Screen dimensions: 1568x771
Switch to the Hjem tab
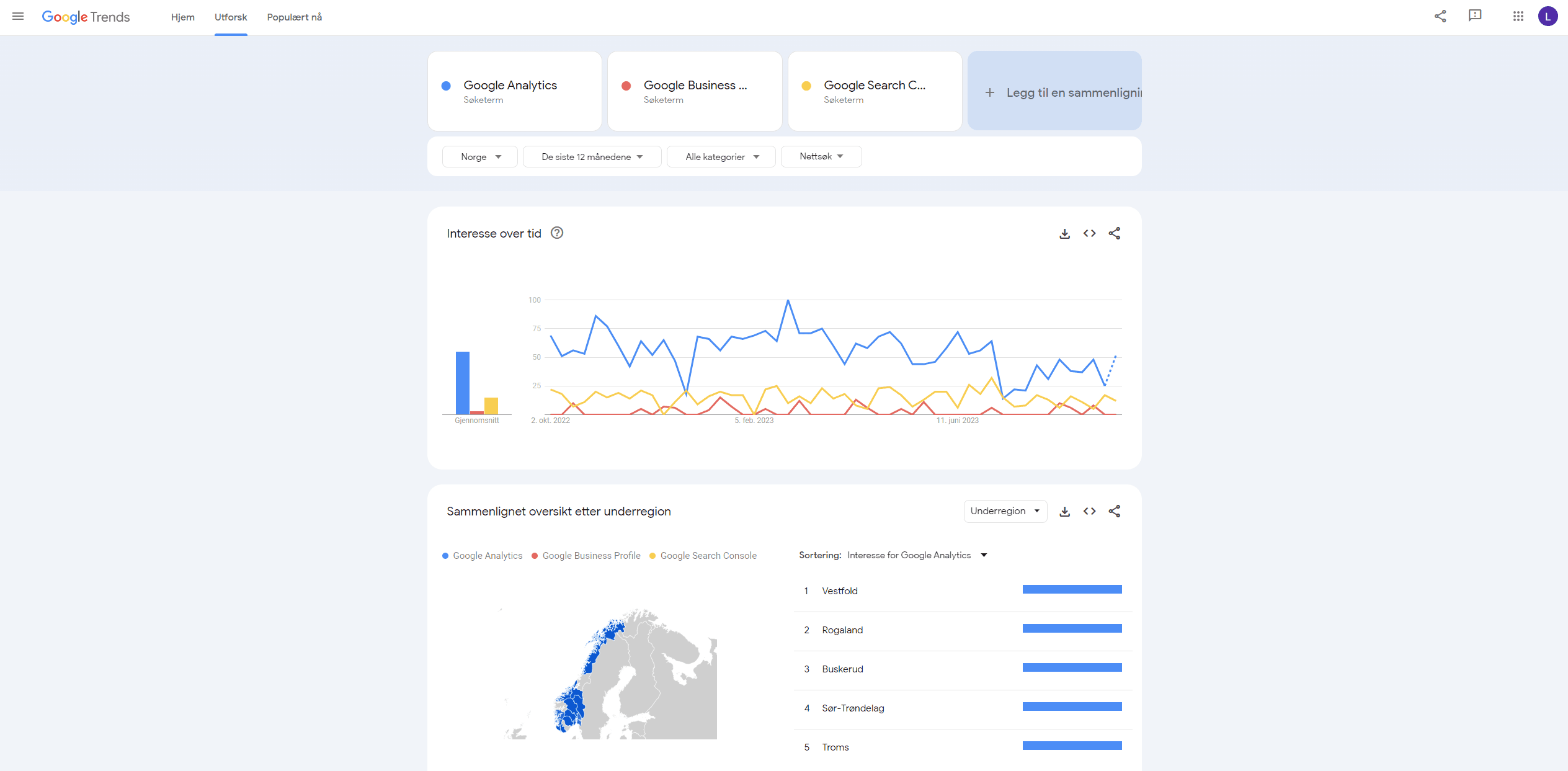[182, 17]
